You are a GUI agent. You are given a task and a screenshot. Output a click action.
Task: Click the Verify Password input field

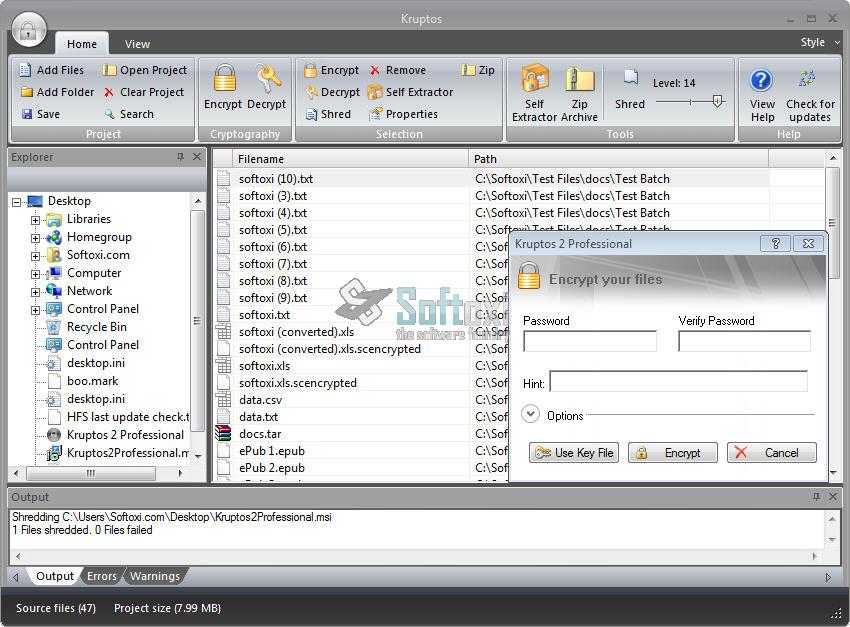(x=744, y=342)
